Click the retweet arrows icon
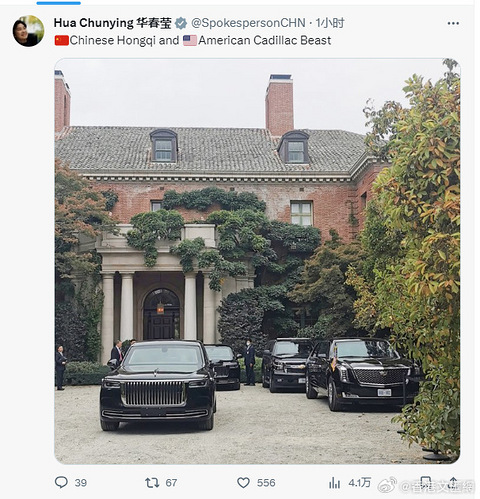Image resolution: width=480 pixels, height=499 pixels. coord(152,483)
